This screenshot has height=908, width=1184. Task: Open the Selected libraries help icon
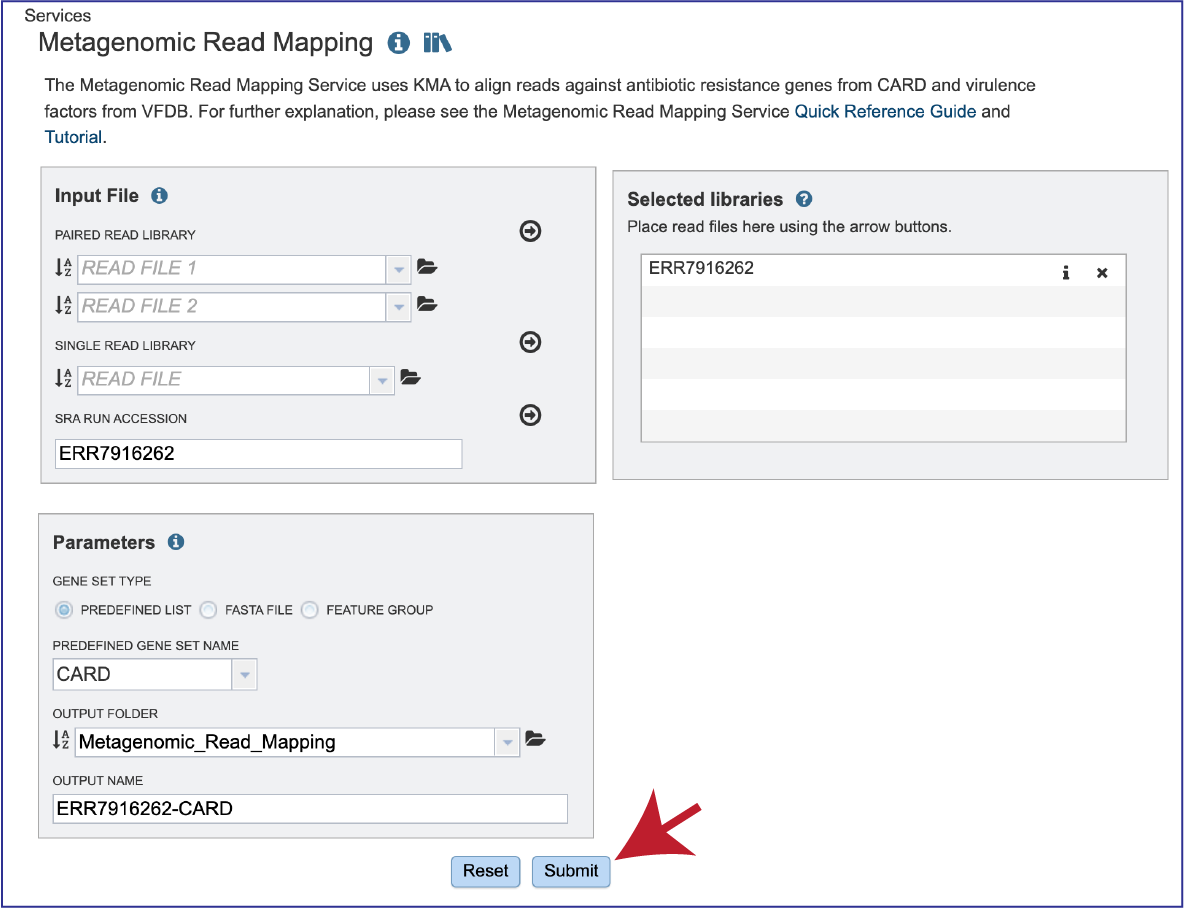coord(804,199)
